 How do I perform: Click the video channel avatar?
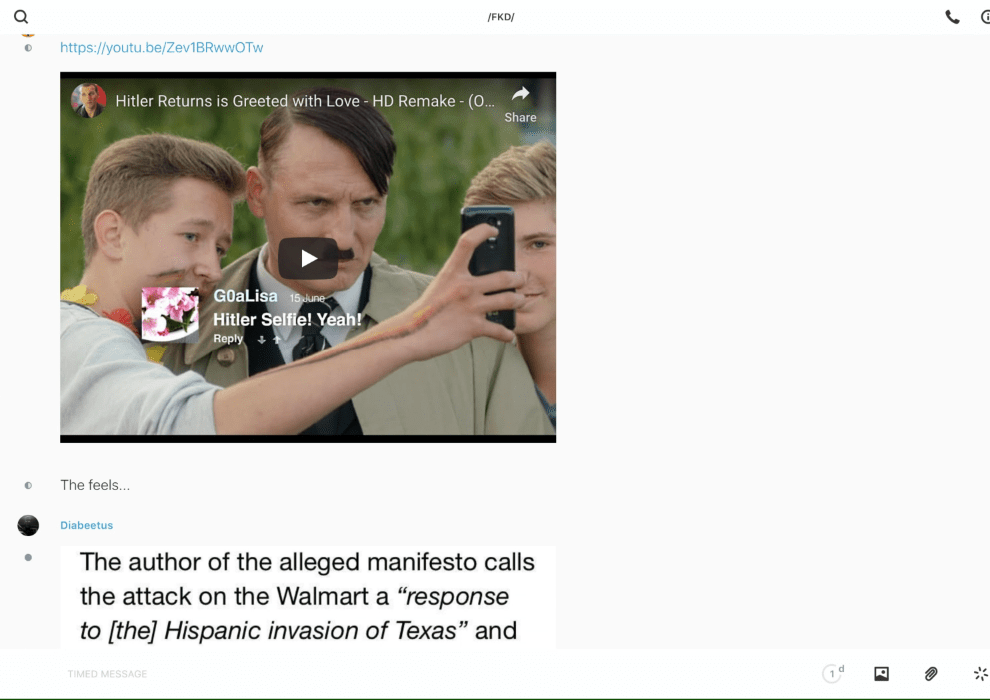pyautogui.click(x=88, y=101)
